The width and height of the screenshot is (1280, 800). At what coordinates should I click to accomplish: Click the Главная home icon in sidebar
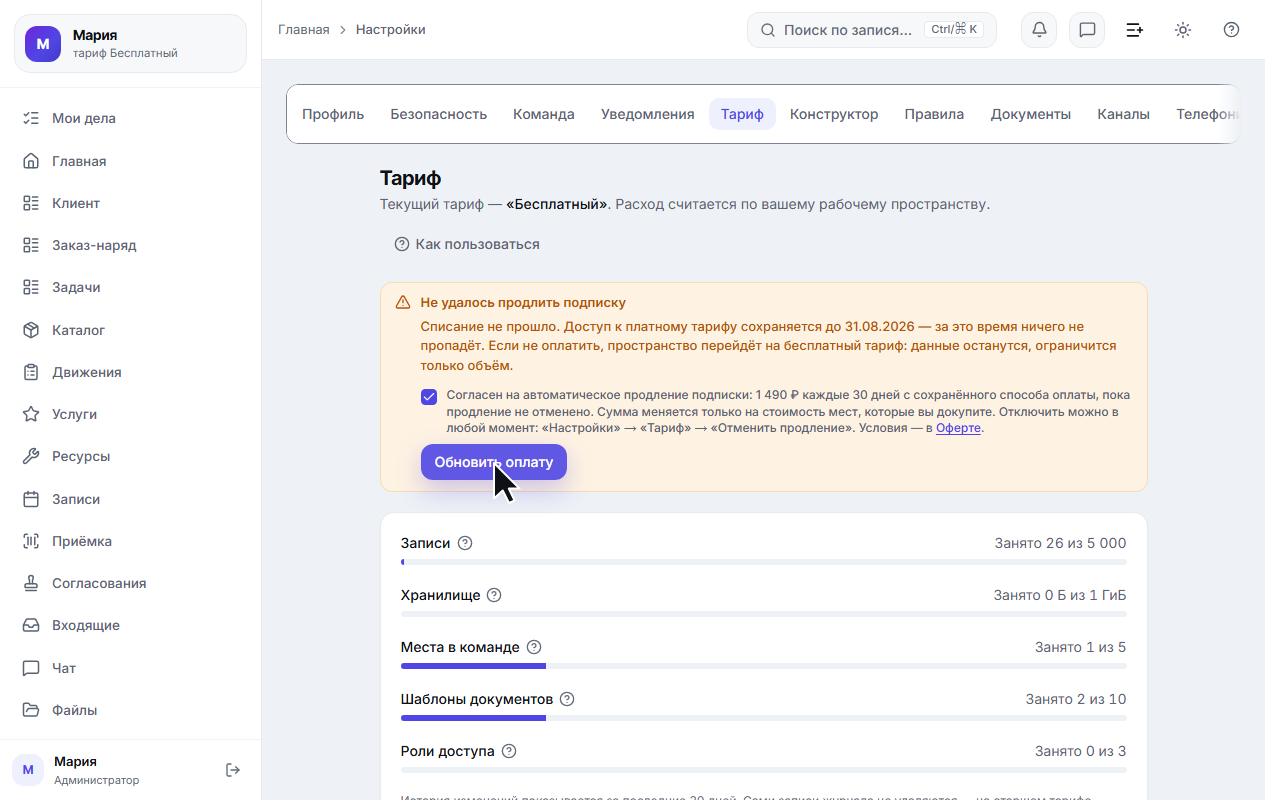click(31, 161)
